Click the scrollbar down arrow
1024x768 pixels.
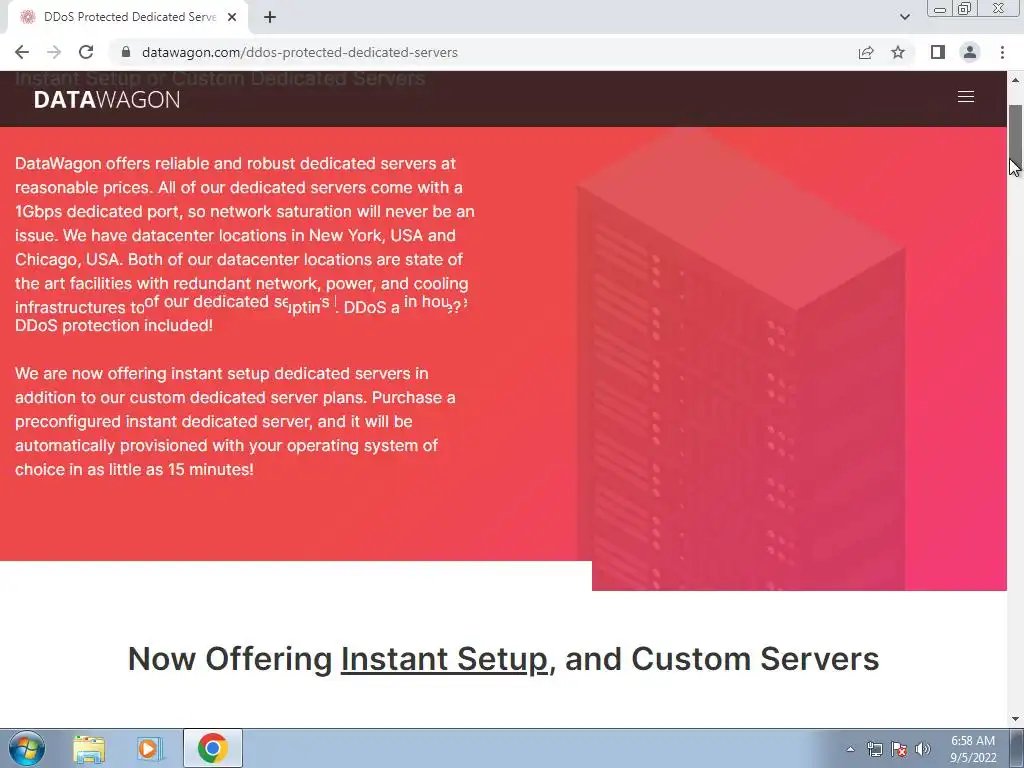(1016, 719)
